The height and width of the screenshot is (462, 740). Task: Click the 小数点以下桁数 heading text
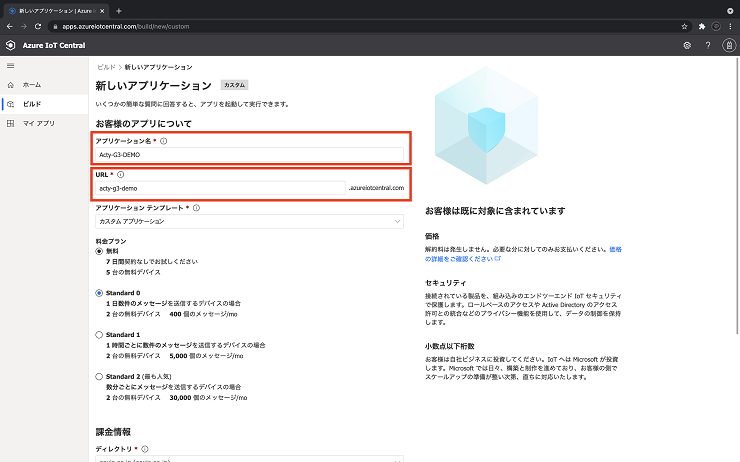(449, 346)
